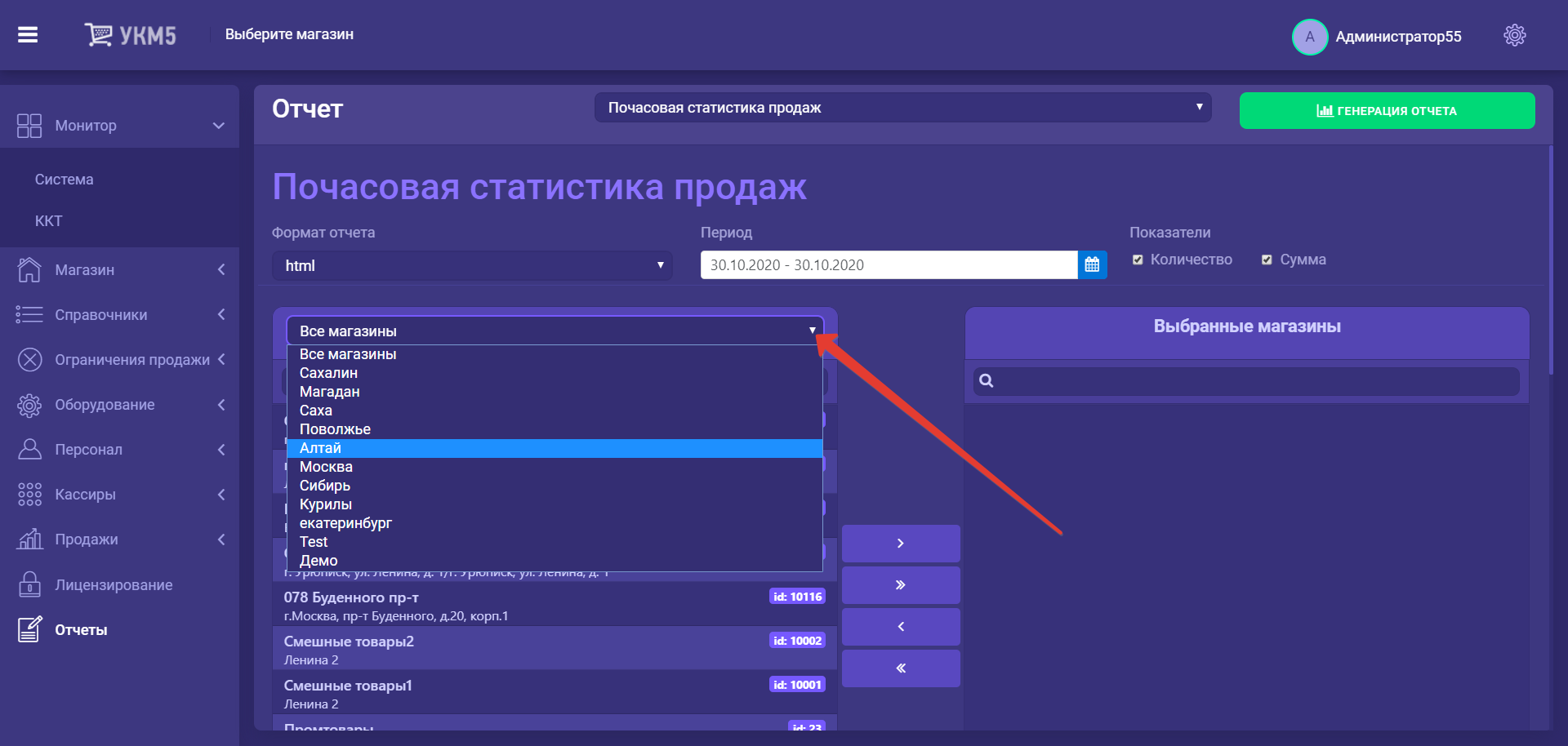Screen dimensions: 1568x746
Task: Open Система submenu item
Action: [x=65, y=180]
